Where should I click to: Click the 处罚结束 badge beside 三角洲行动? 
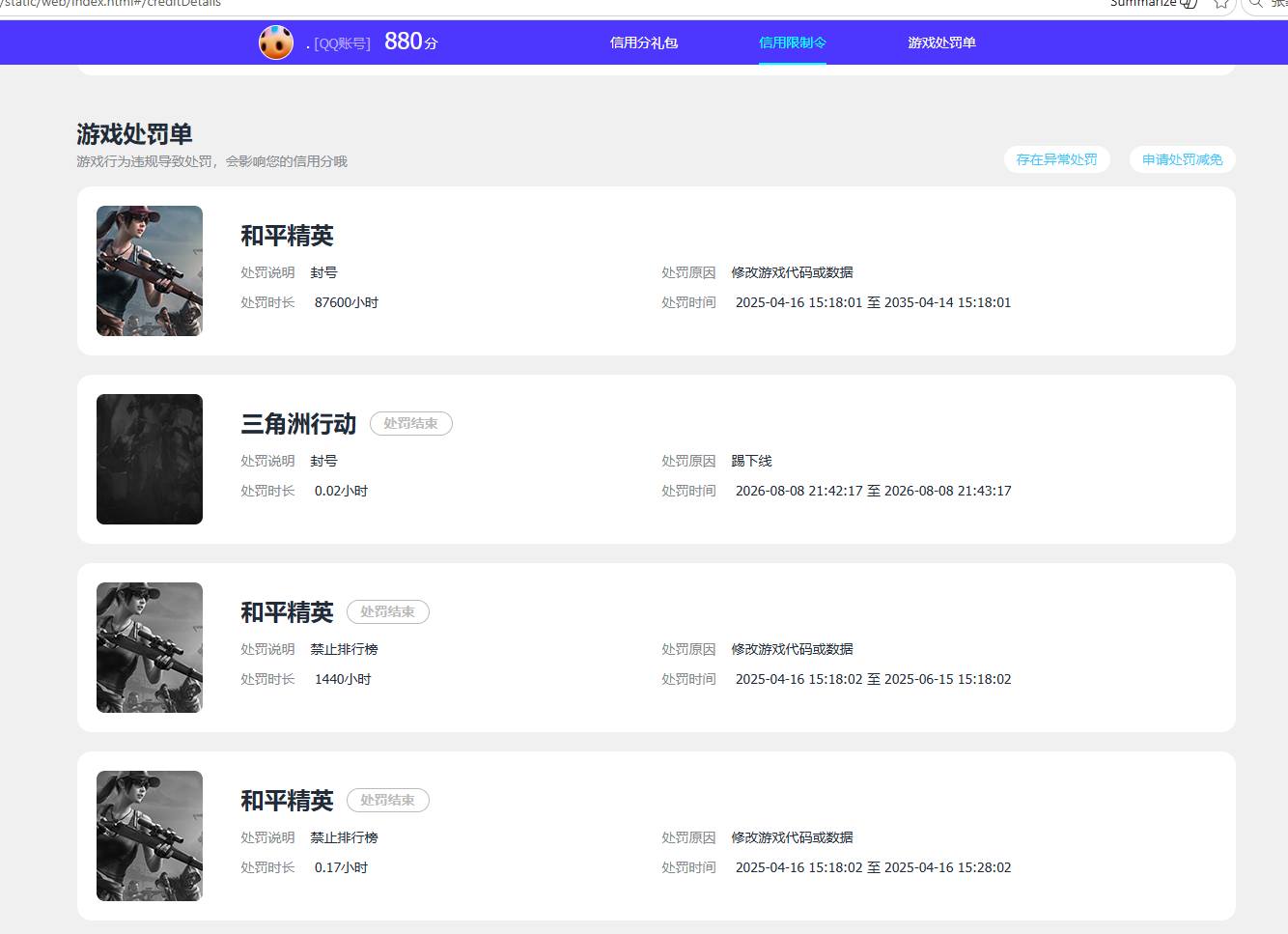coord(411,423)
